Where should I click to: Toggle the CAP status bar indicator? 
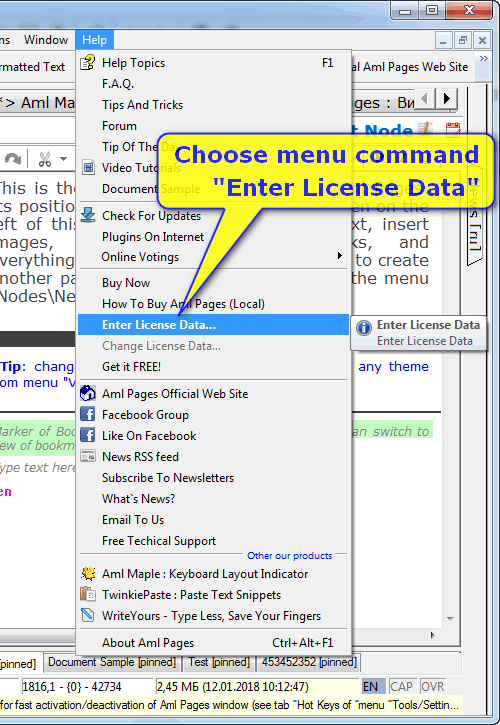click(401, 687)
